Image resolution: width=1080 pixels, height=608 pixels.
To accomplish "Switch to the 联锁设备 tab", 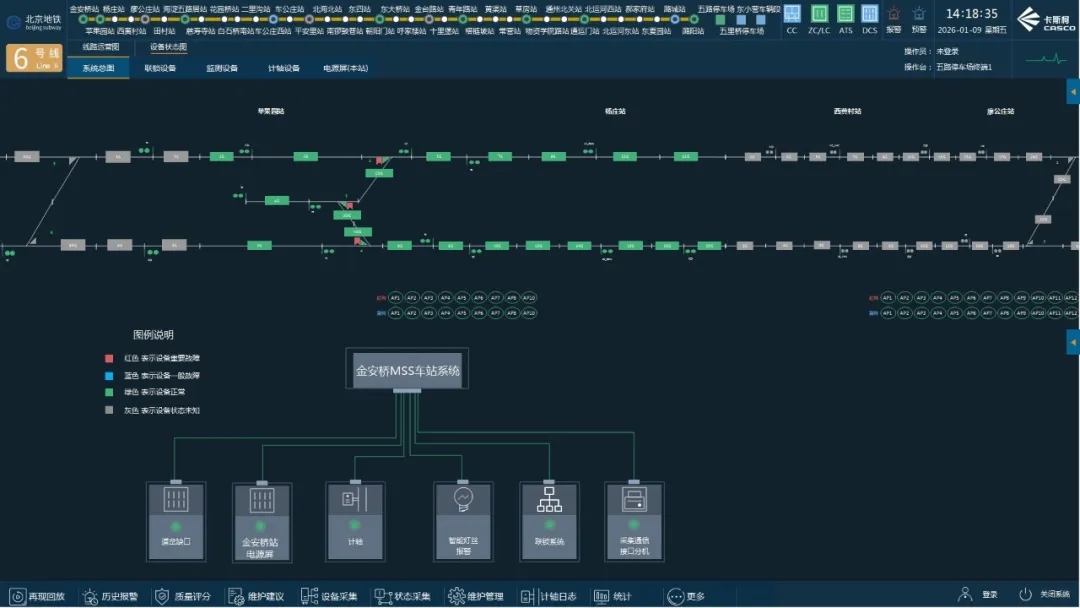I will [160, 68].
